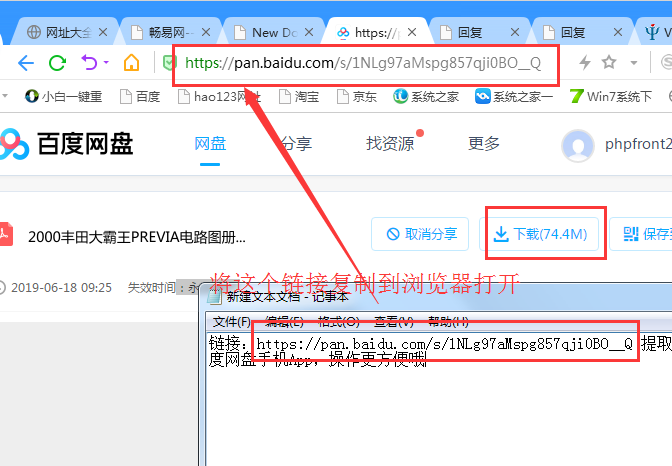This screenshot has width=672, height=466.
Task: Click the Notepad title 新建文本文档 - 记事本
Action: tap(288, 296)
